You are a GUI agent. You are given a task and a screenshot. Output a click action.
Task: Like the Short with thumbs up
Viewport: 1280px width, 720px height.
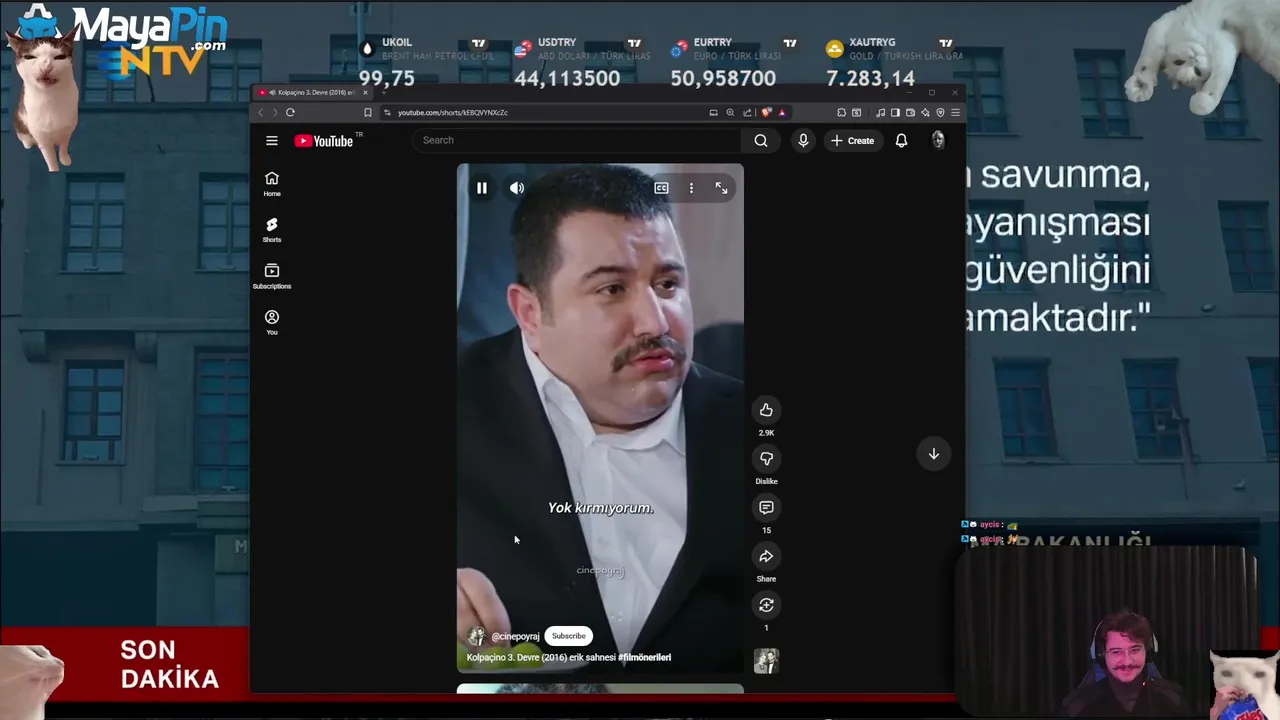pos(766,410)
